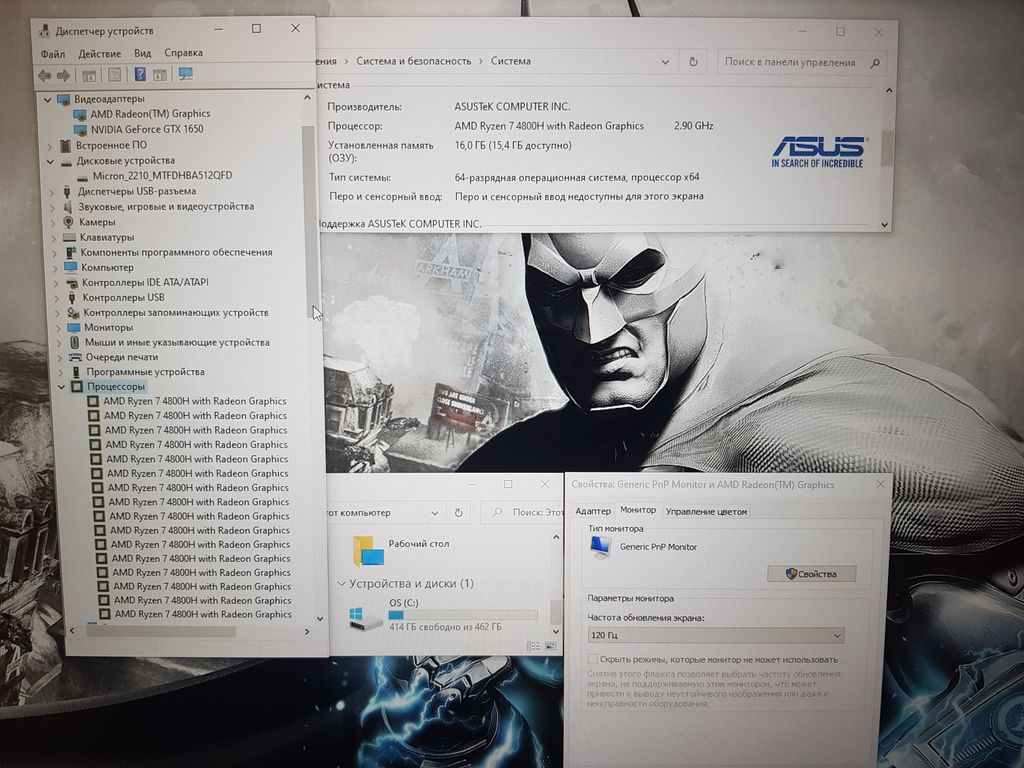1024x768 pixels.
Task: Click the refresh icon in the Система window
Action: coord(693,62)
